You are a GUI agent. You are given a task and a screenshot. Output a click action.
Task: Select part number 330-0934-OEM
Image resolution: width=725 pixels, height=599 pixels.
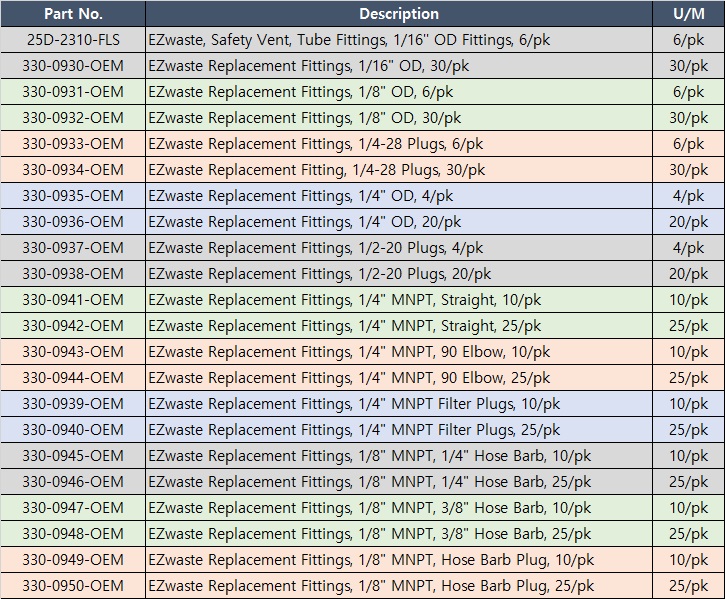73,170
